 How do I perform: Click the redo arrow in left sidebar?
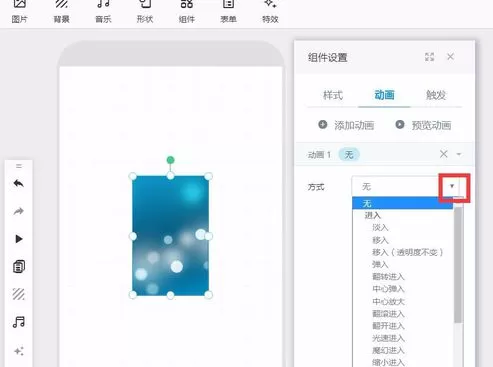[x=19, y=211]
